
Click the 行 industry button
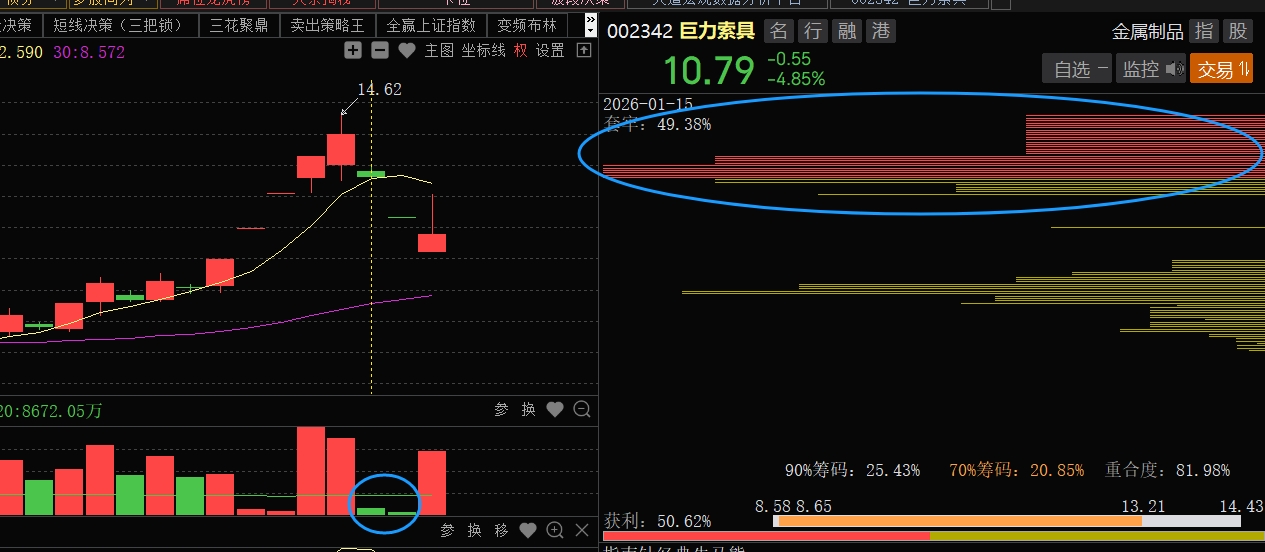click(812, 31)
